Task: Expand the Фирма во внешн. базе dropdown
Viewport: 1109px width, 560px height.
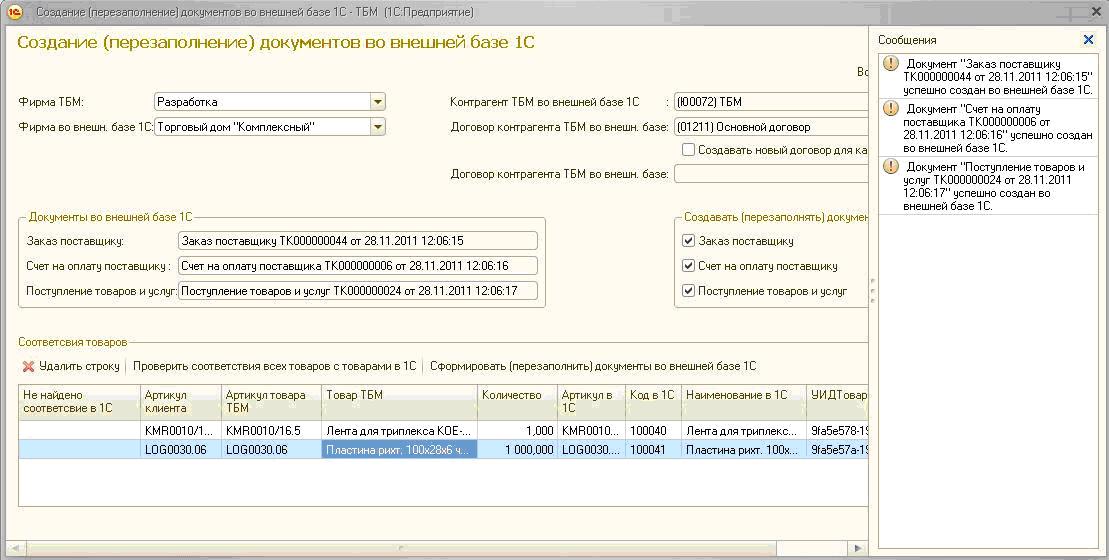Action: click(378, 127)
